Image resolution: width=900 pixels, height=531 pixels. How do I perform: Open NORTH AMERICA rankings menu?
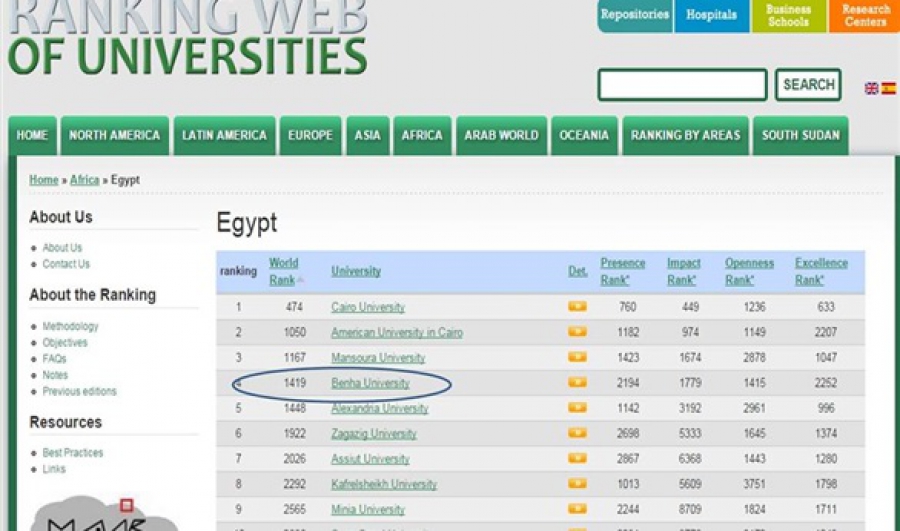pos(115,135)
